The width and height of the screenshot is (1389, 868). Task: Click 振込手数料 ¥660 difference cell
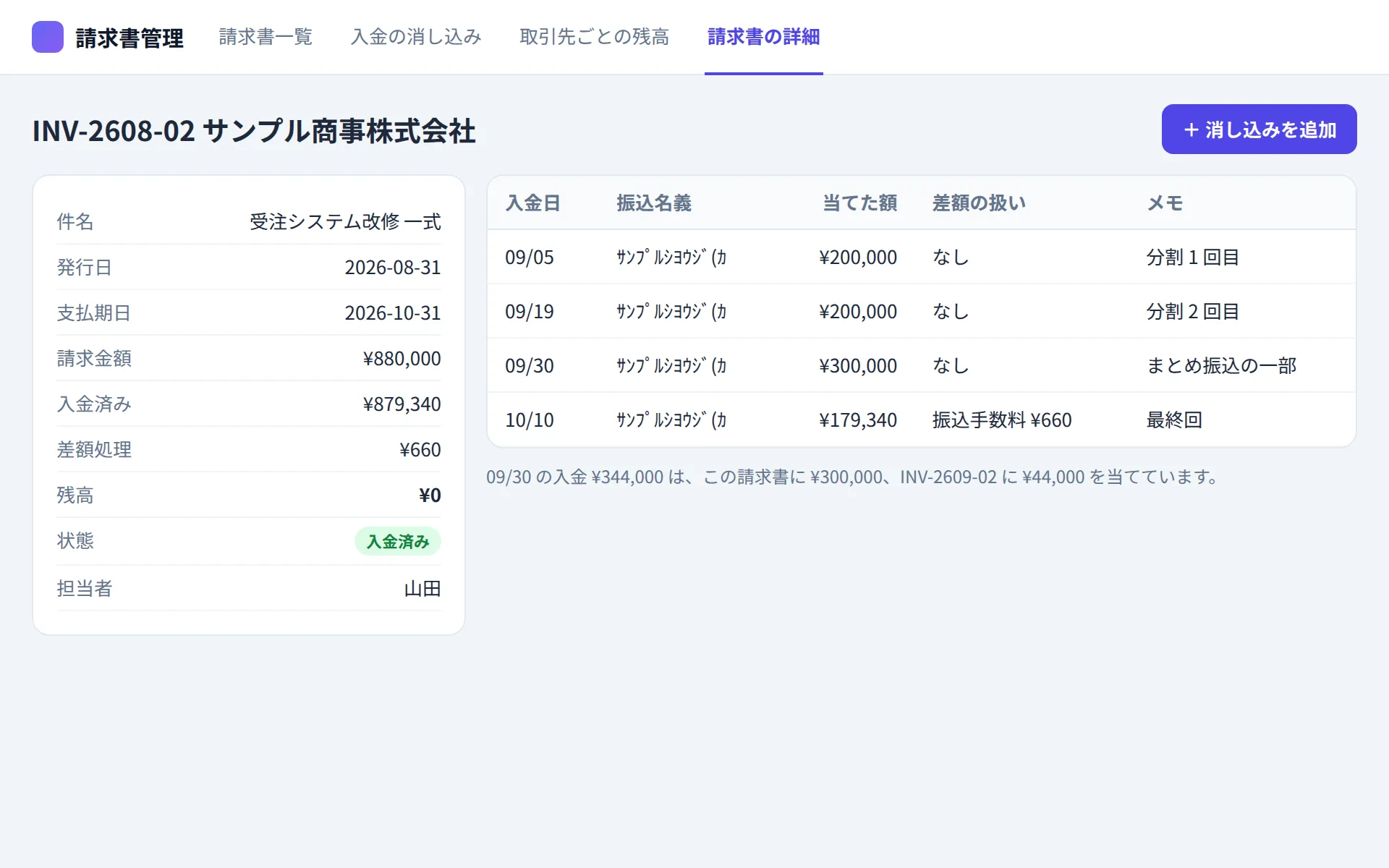click(1002, 420)
